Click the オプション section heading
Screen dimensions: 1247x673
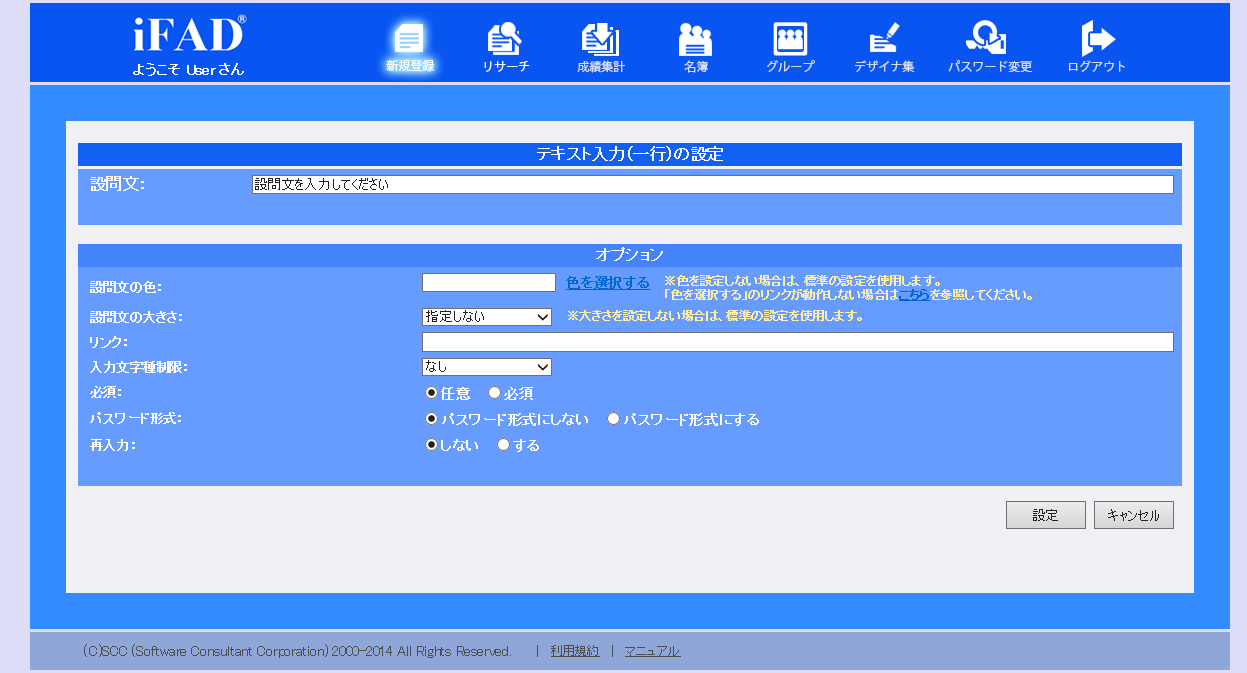(630, 255)
